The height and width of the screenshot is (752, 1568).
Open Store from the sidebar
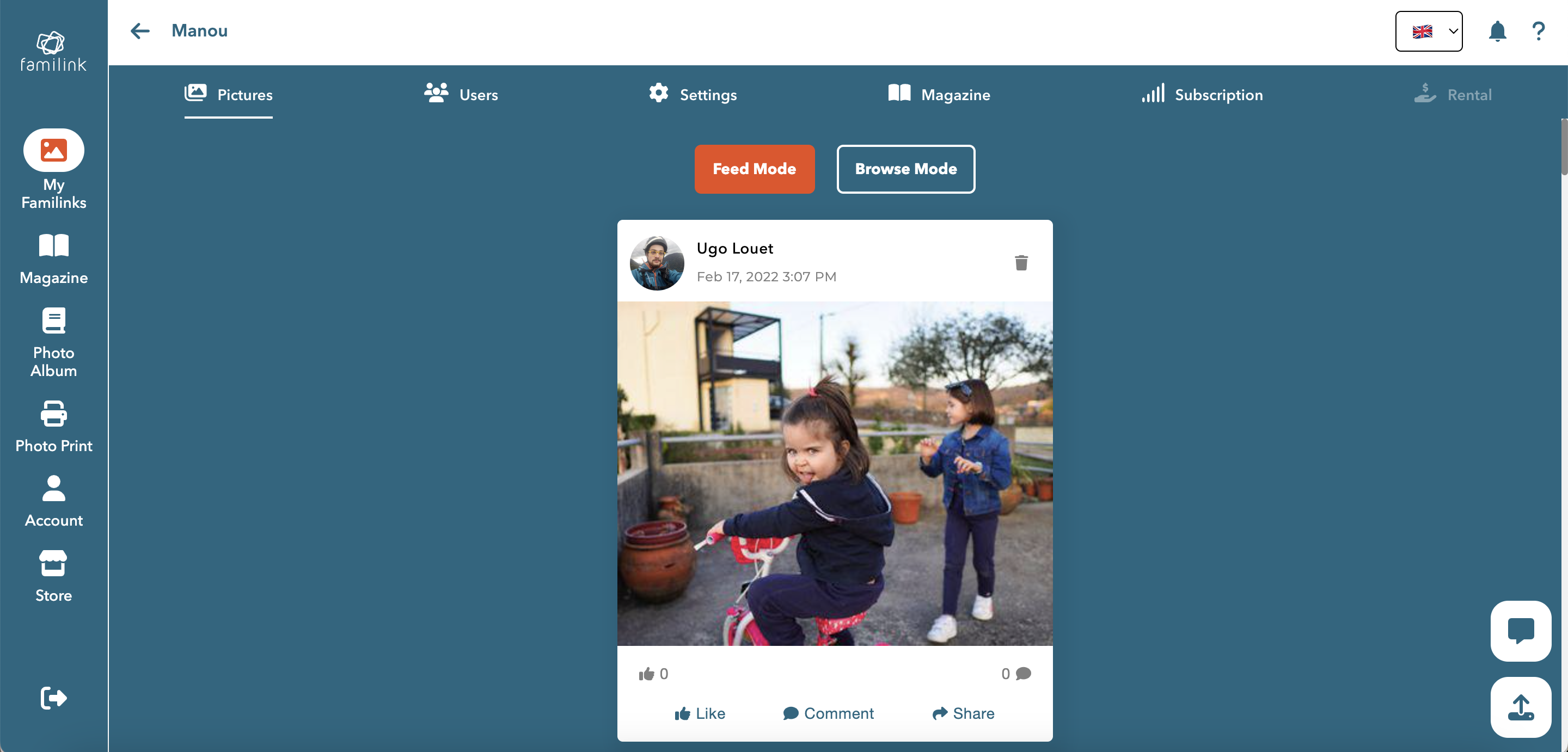pos(53,576)
